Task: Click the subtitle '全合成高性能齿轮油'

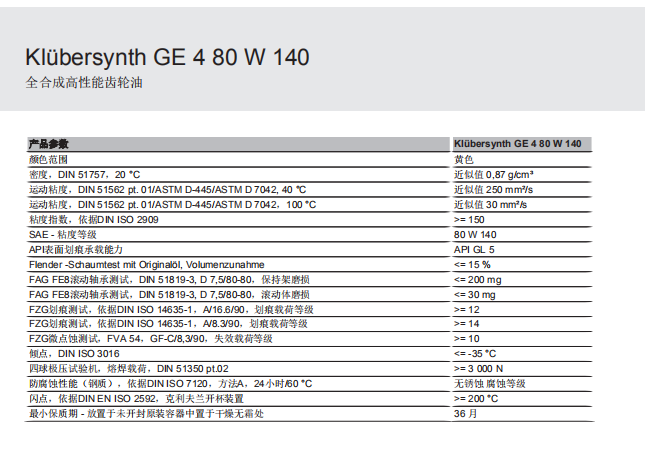Action: (84, 82)
